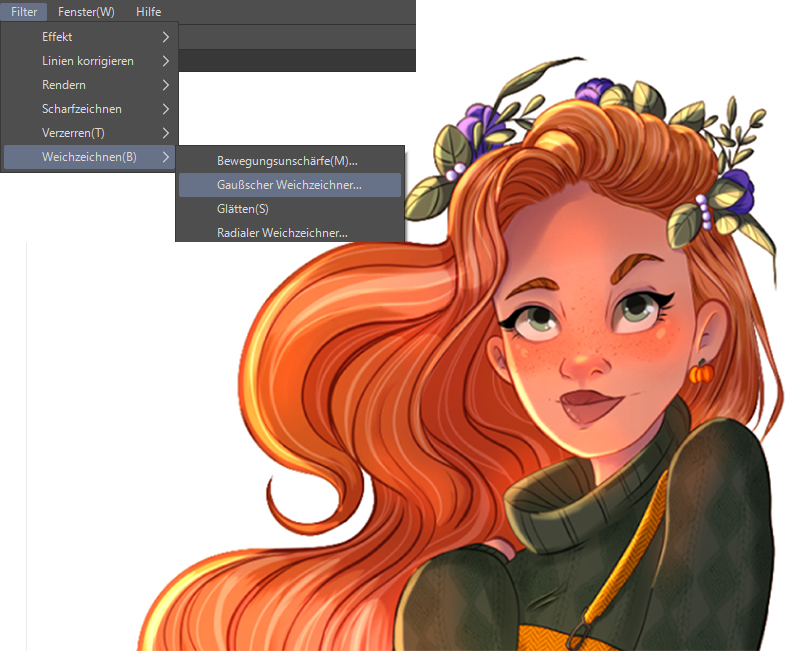The image size is (800, 651).
Task: Expand submenu arrow next to Verzerren(T)
Action: point(165,133)
